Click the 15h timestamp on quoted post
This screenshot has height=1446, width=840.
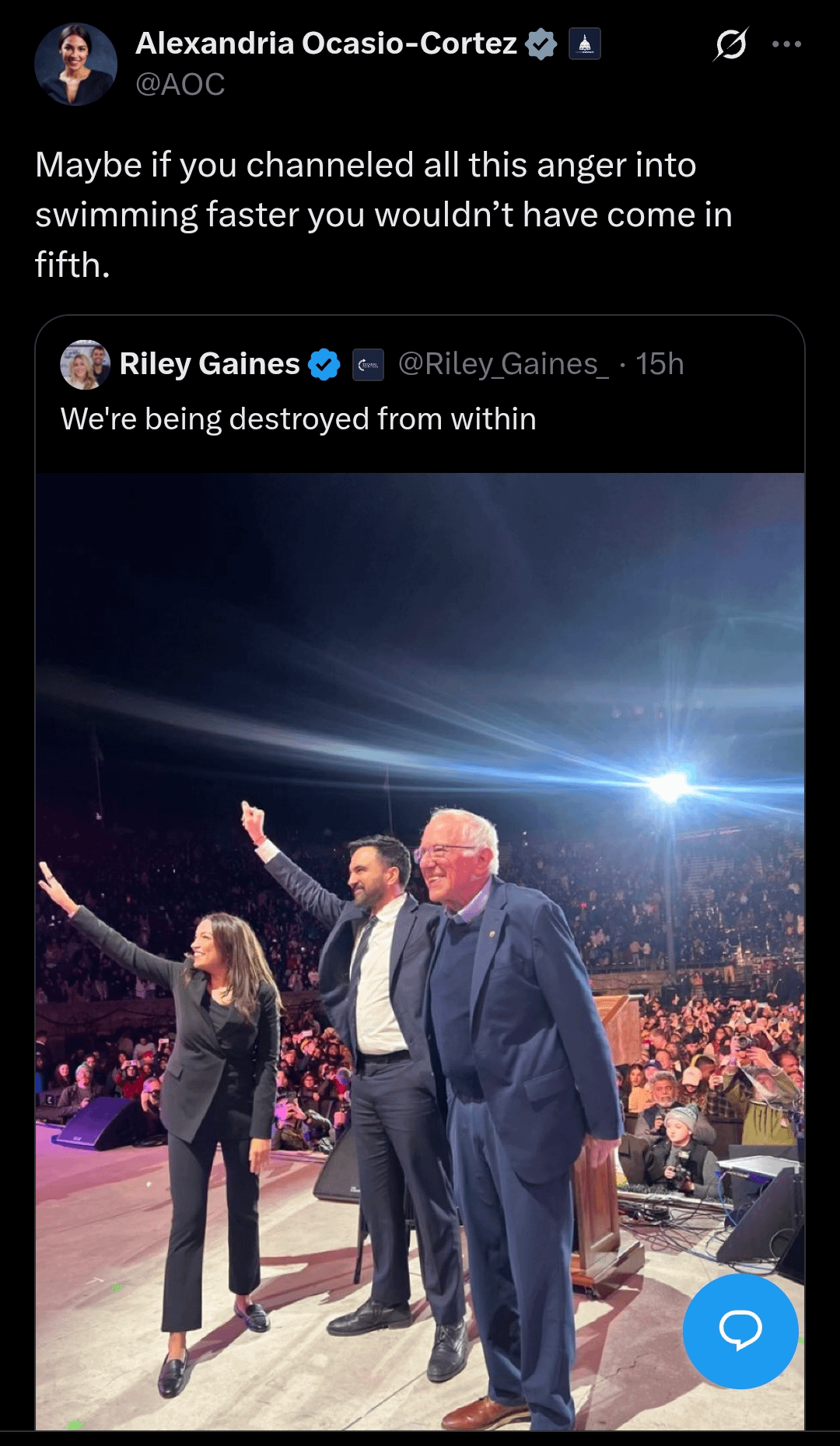[660, 364]
